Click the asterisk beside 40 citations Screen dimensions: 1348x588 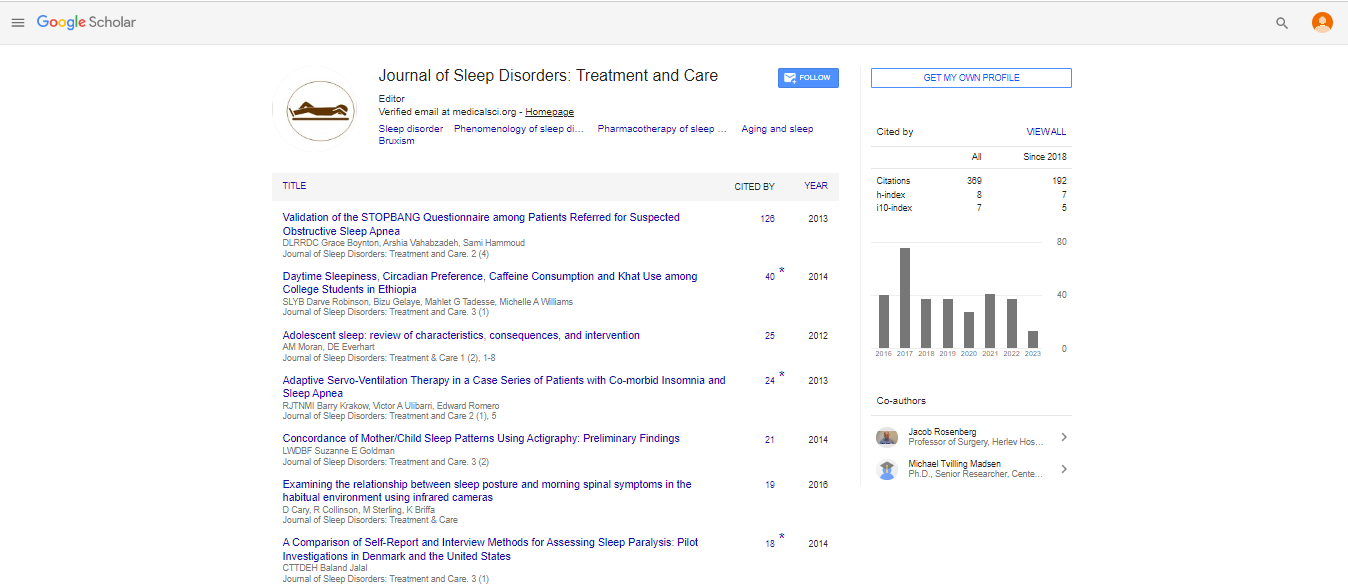click(782, 272)
